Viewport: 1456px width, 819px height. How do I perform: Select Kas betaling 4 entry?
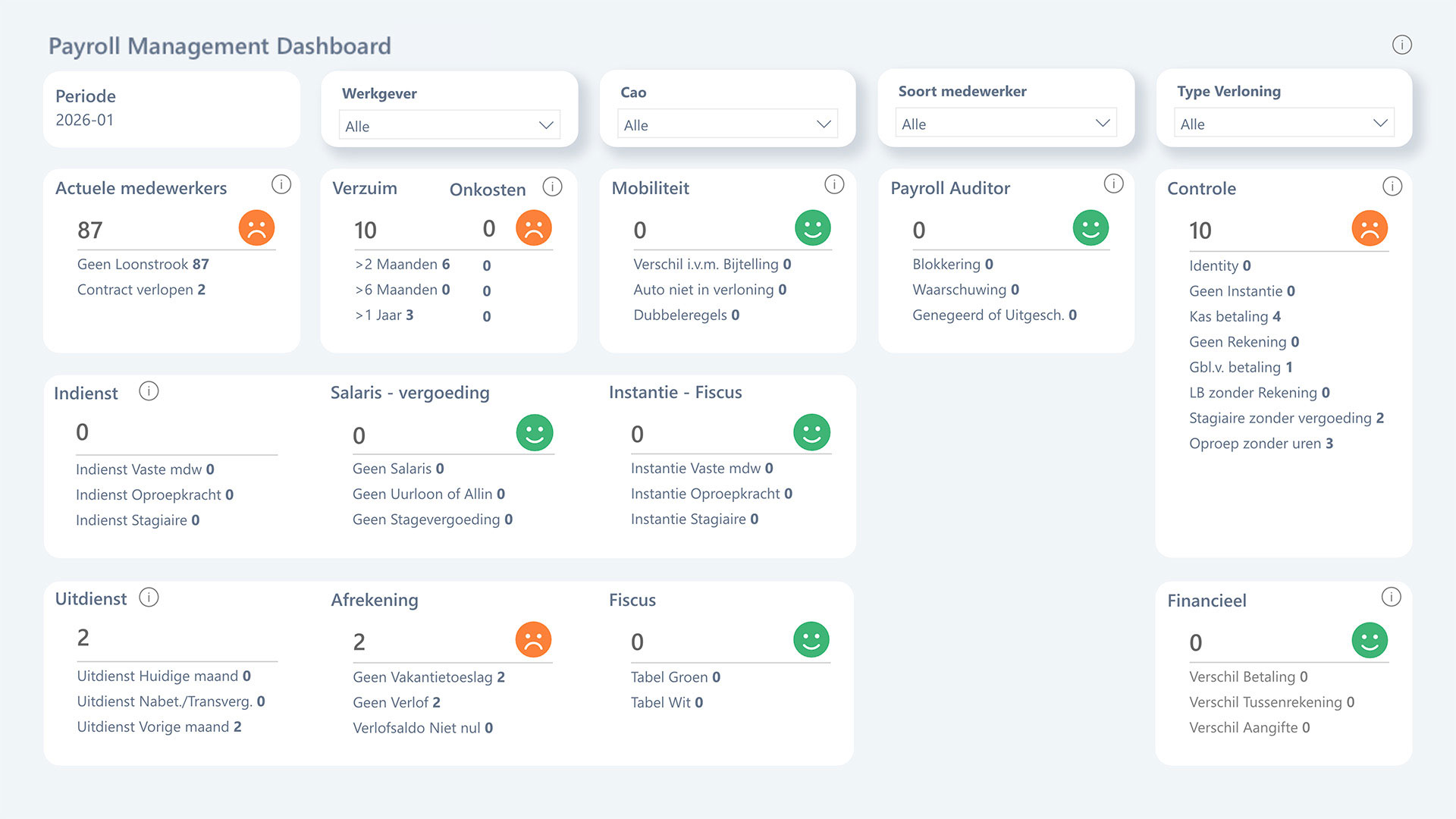pyautogui.click(x=1235, y=317)
